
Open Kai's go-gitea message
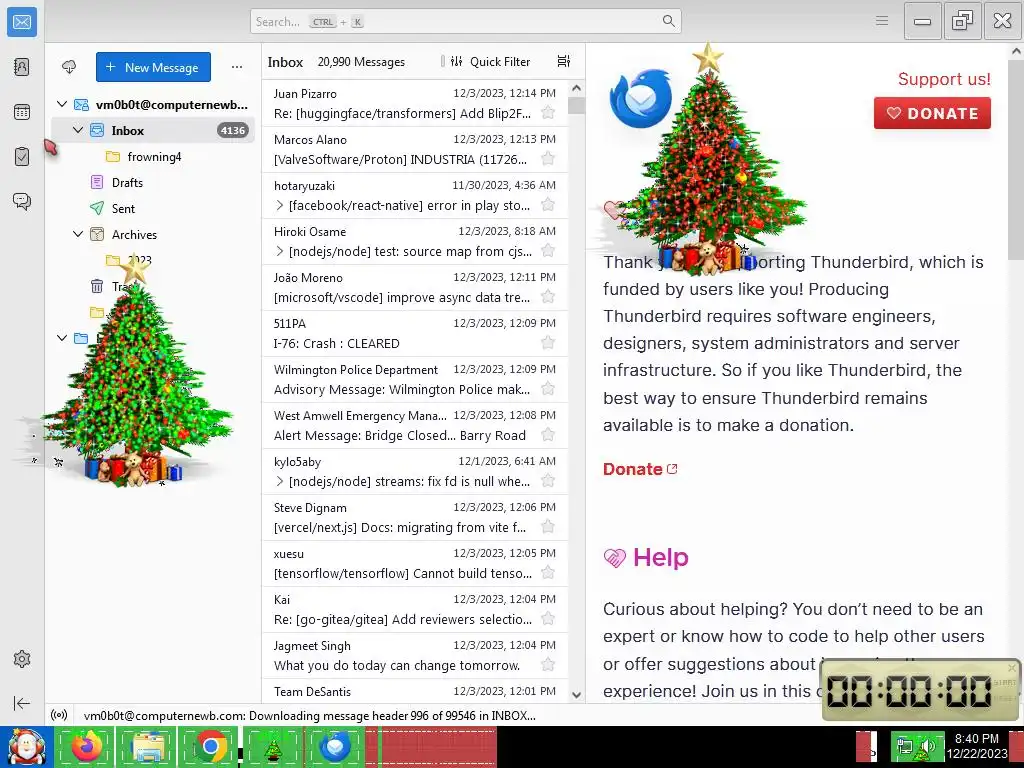click(415, 609)
